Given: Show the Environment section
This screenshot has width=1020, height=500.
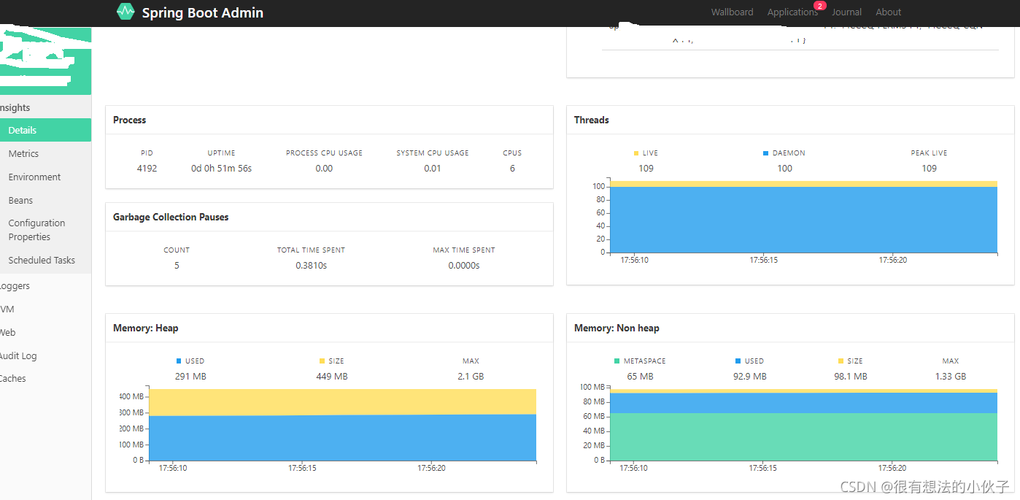Looking at the screenshot, I should 34,177.
